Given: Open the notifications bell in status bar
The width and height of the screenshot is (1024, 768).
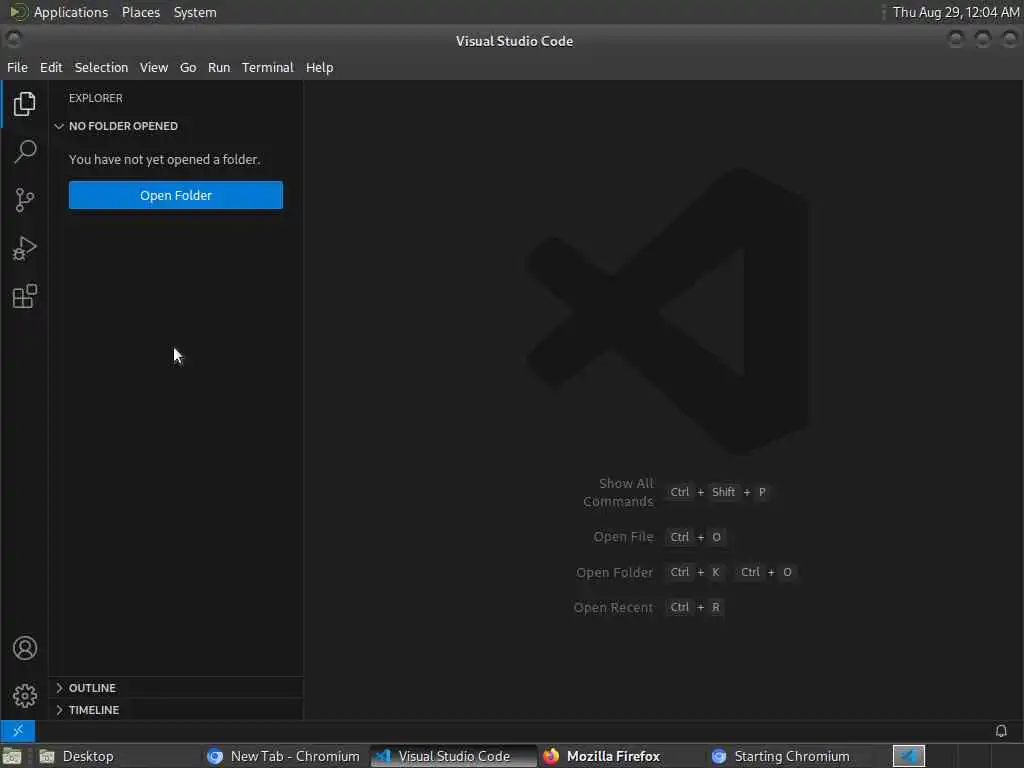Looking at the screenshot, I should 1000,730.
